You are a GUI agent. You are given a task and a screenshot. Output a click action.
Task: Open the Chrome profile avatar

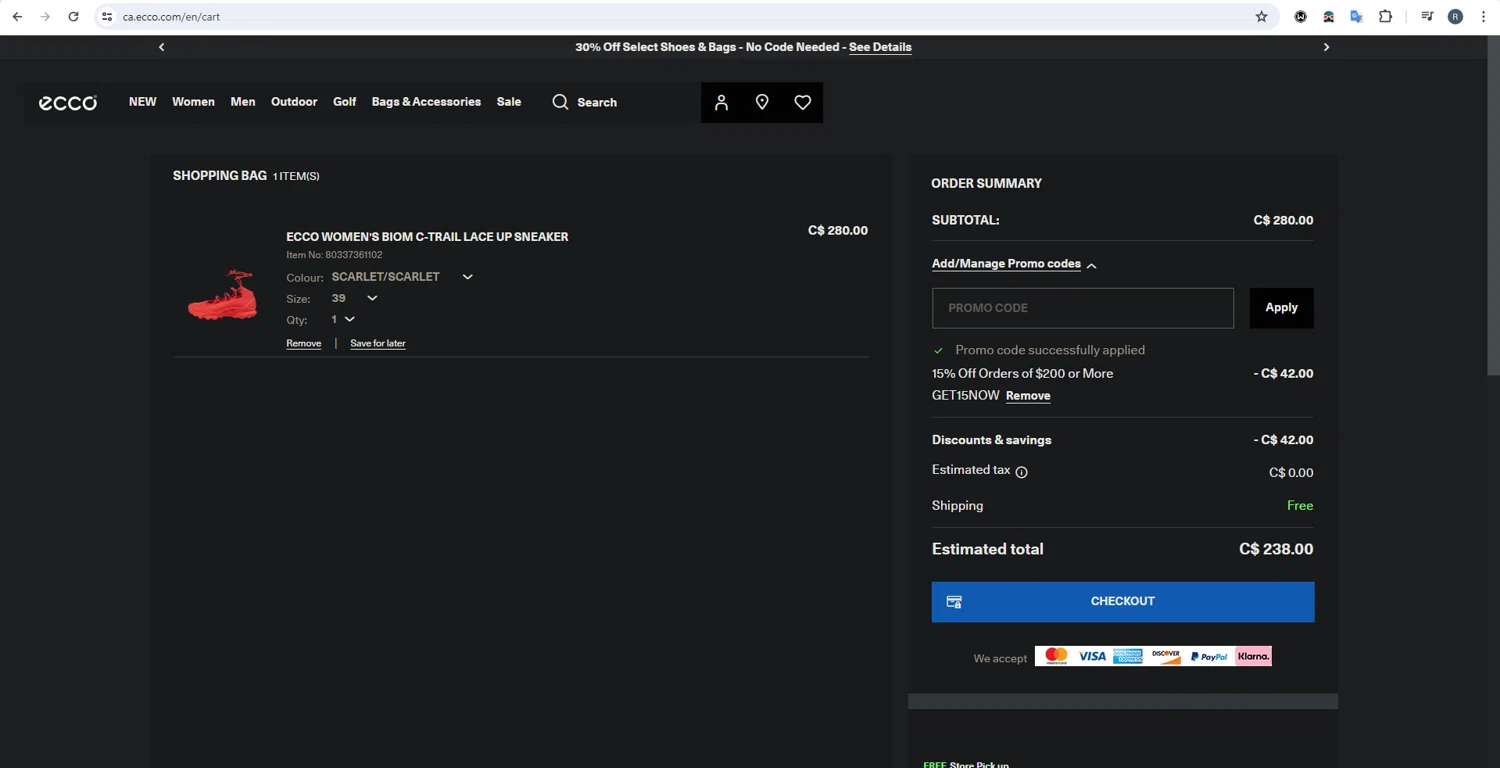click(1455, 17)
